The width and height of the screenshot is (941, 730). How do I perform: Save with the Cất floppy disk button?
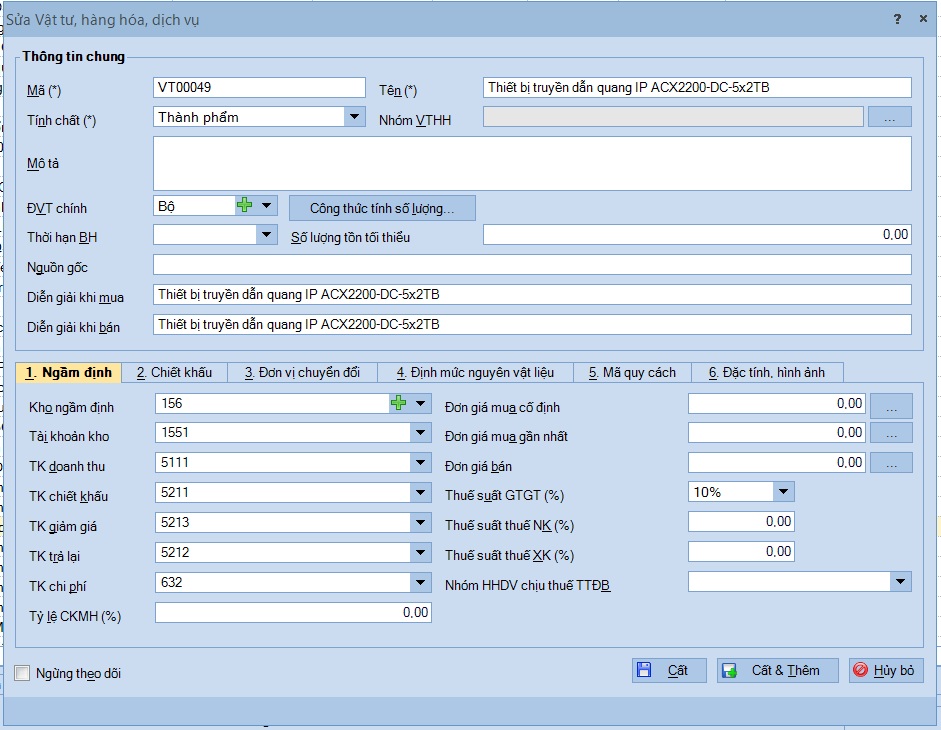669,670
